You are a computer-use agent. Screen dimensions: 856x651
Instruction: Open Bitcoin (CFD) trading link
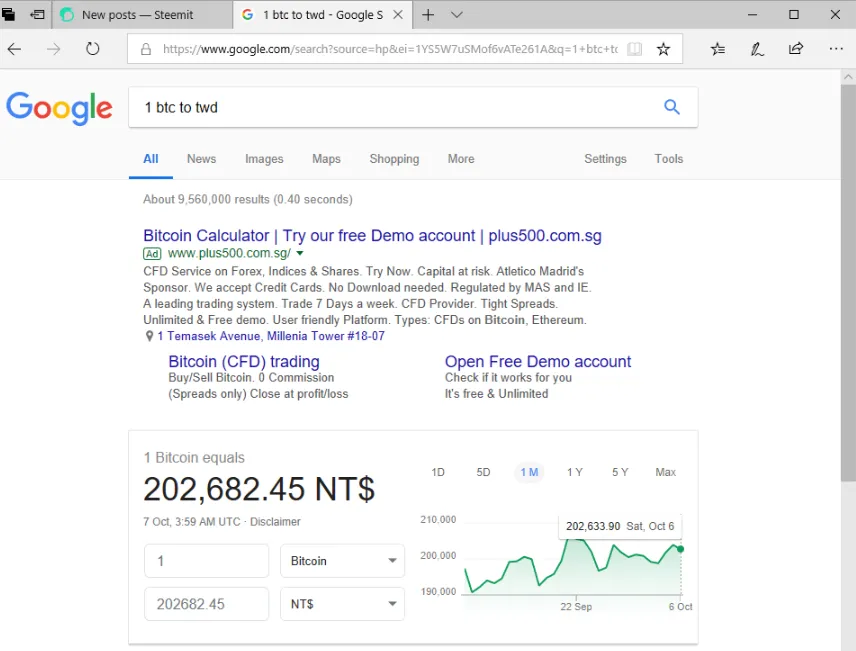tap(244, 362)
